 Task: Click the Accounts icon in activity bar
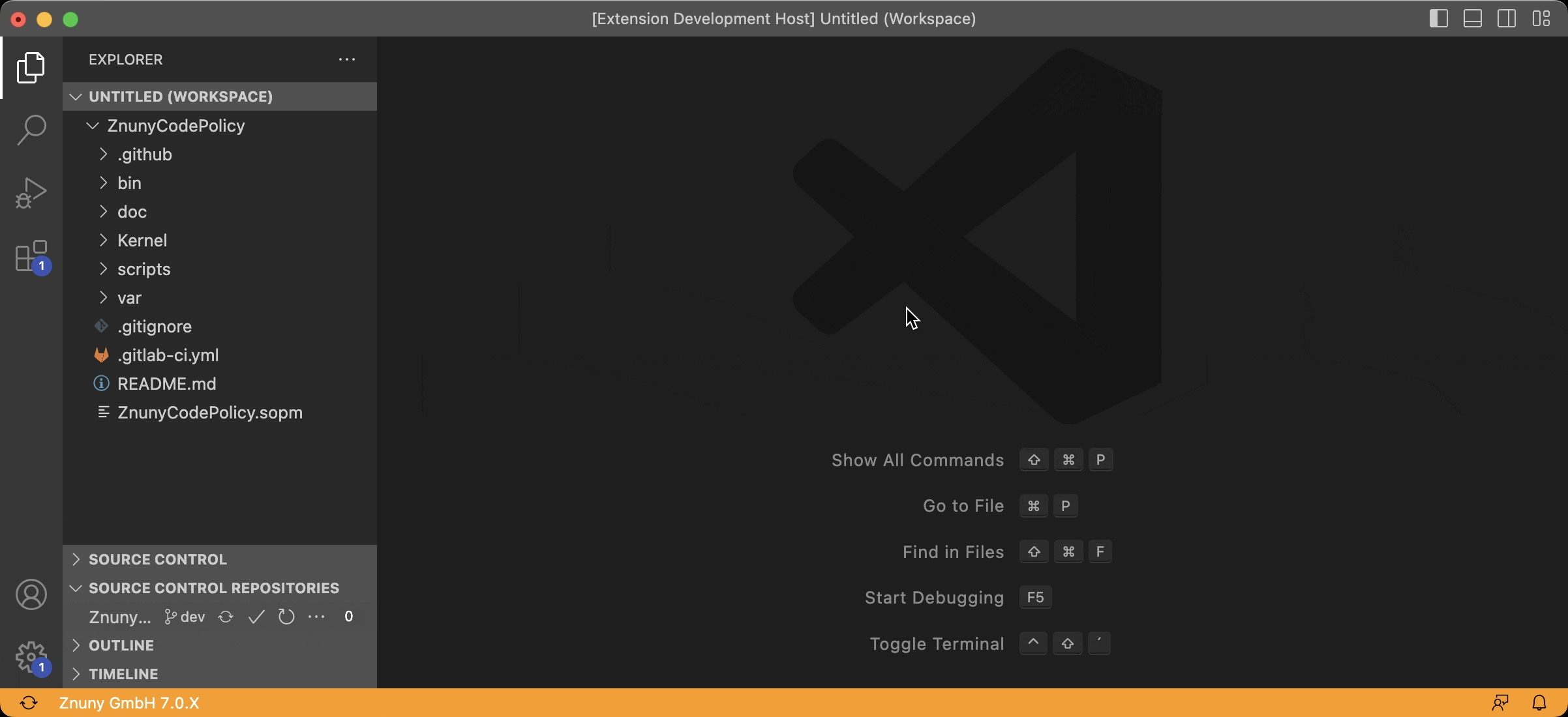[x=31, y=594]
